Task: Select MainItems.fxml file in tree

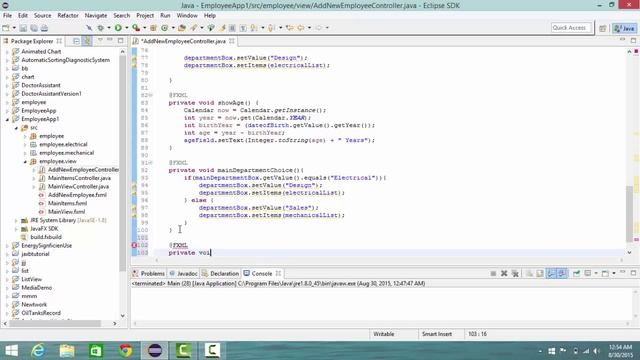Action: 67,203
